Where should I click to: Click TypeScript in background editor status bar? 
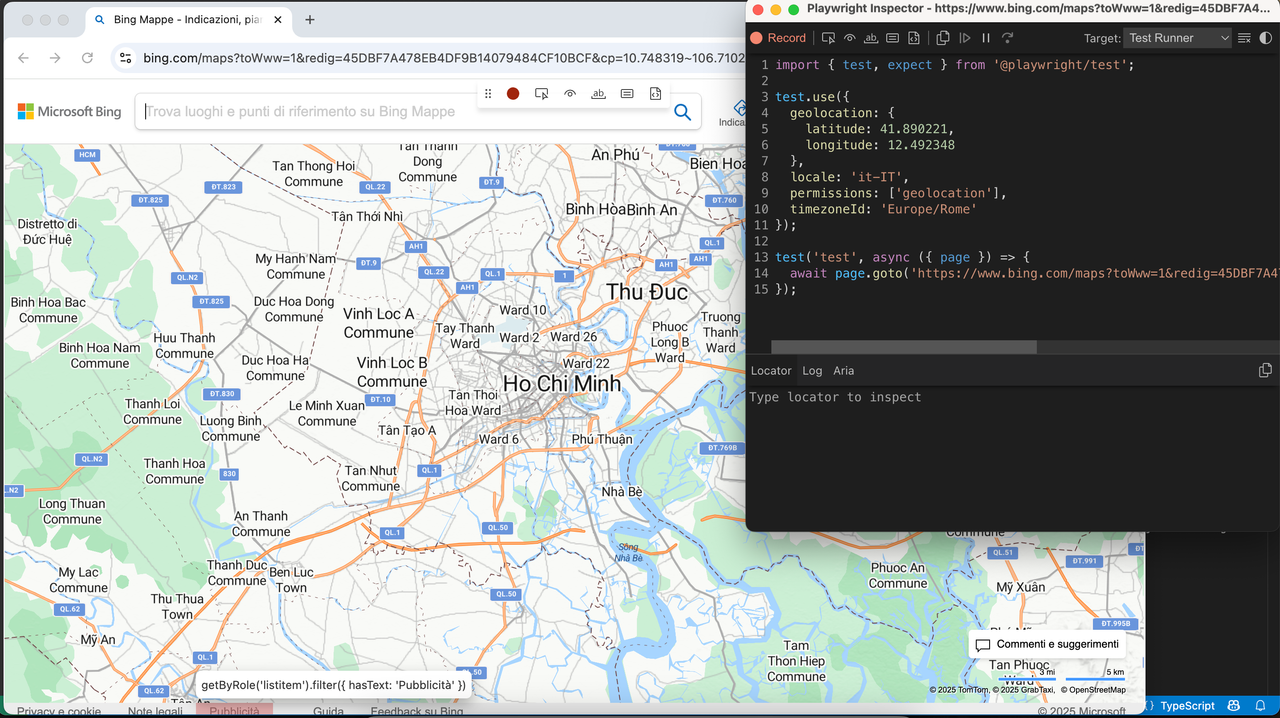pyautogui.click(x=1186, y=706)
